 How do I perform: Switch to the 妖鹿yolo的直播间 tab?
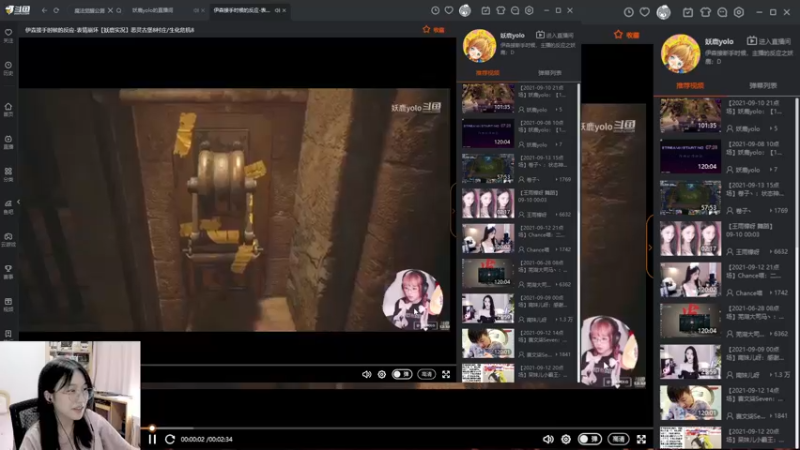coord(153,10)
